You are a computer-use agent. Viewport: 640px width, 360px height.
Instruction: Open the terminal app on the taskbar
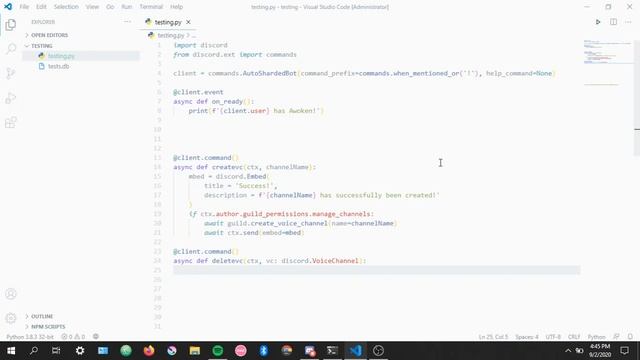[332, 351]
